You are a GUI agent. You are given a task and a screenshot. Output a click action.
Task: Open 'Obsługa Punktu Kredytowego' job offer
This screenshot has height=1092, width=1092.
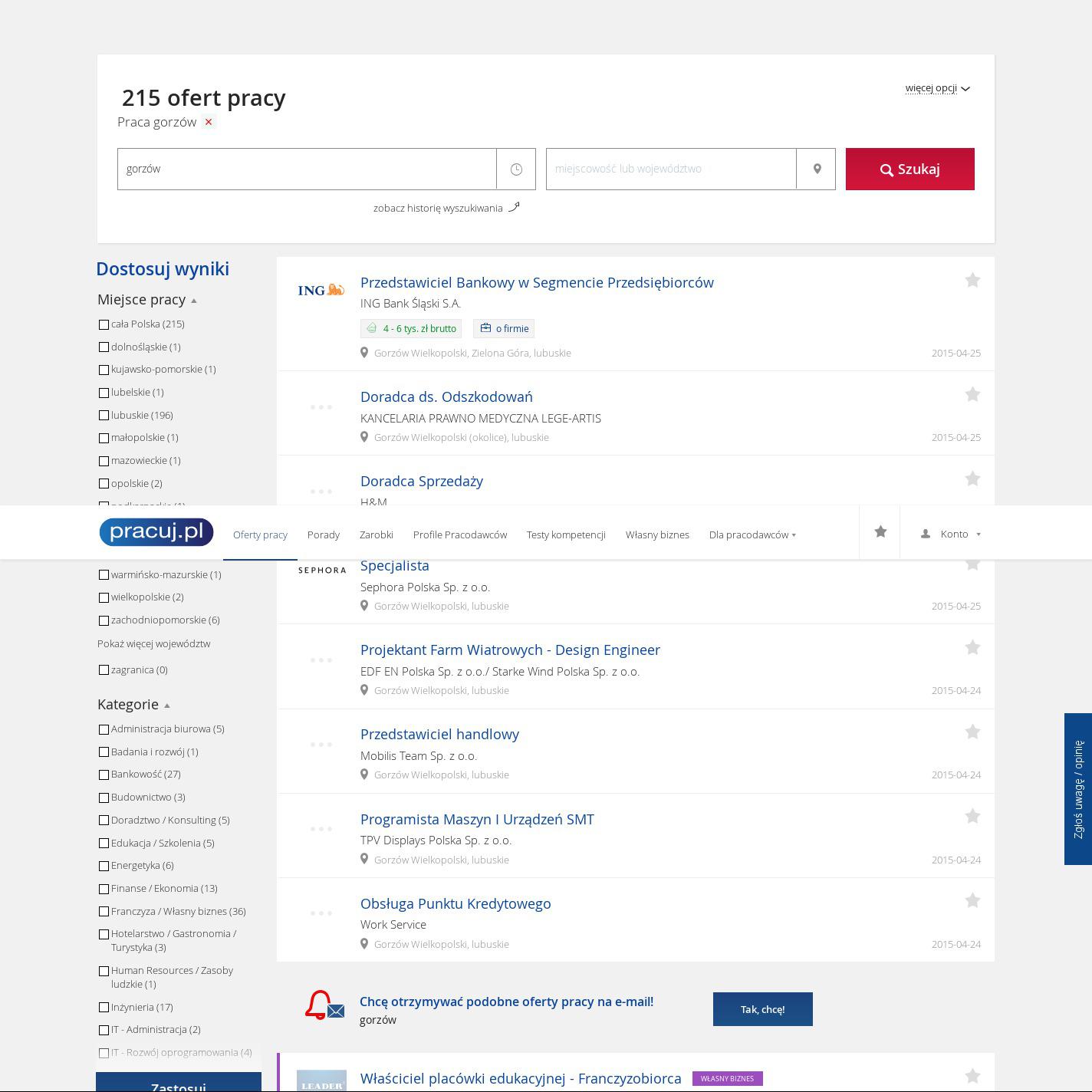(x=456, y=903)
